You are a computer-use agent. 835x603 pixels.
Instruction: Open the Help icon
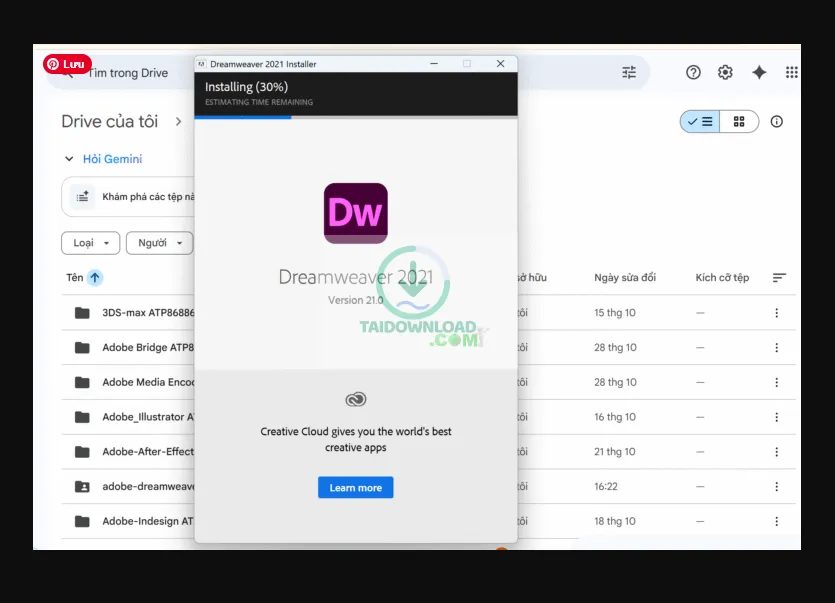692,71
